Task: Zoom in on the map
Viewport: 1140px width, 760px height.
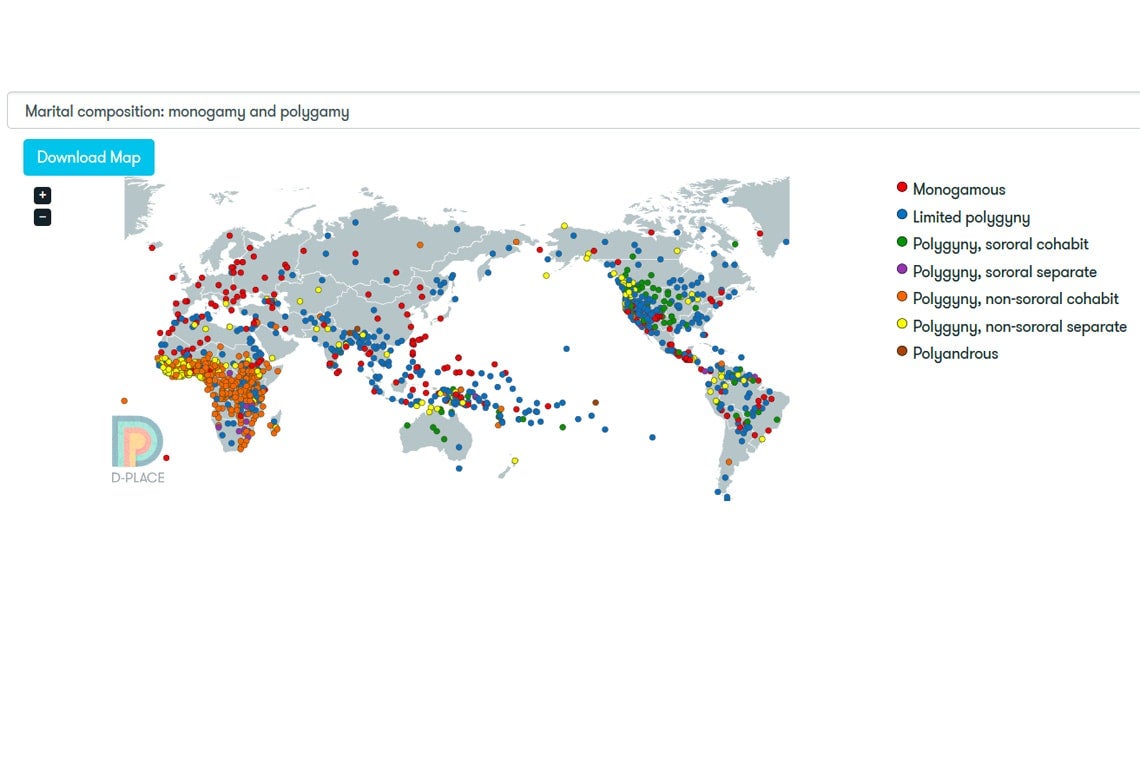Action: pos(42,195)
